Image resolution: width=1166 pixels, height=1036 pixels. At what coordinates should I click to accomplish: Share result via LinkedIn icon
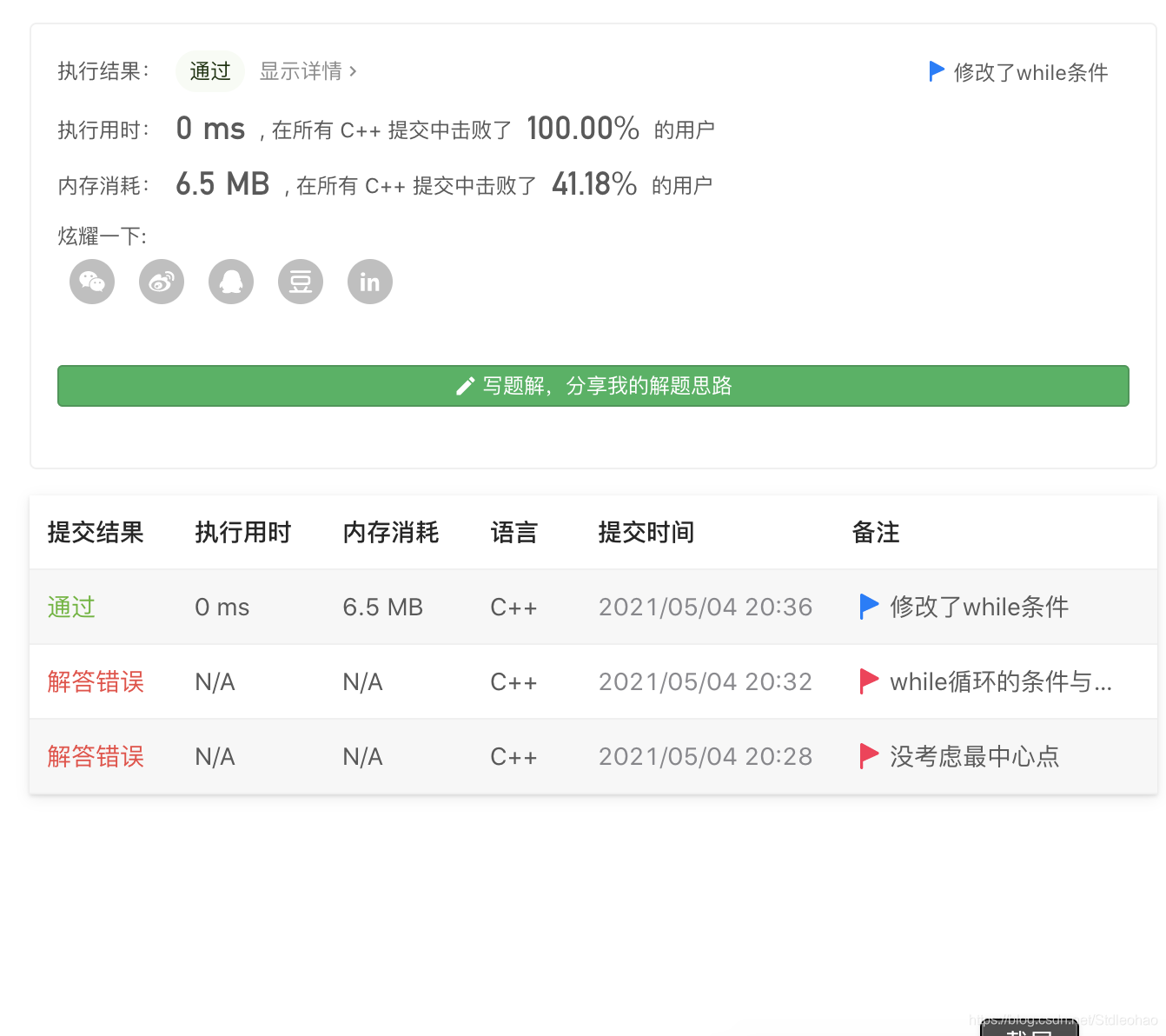click(370, 282)
